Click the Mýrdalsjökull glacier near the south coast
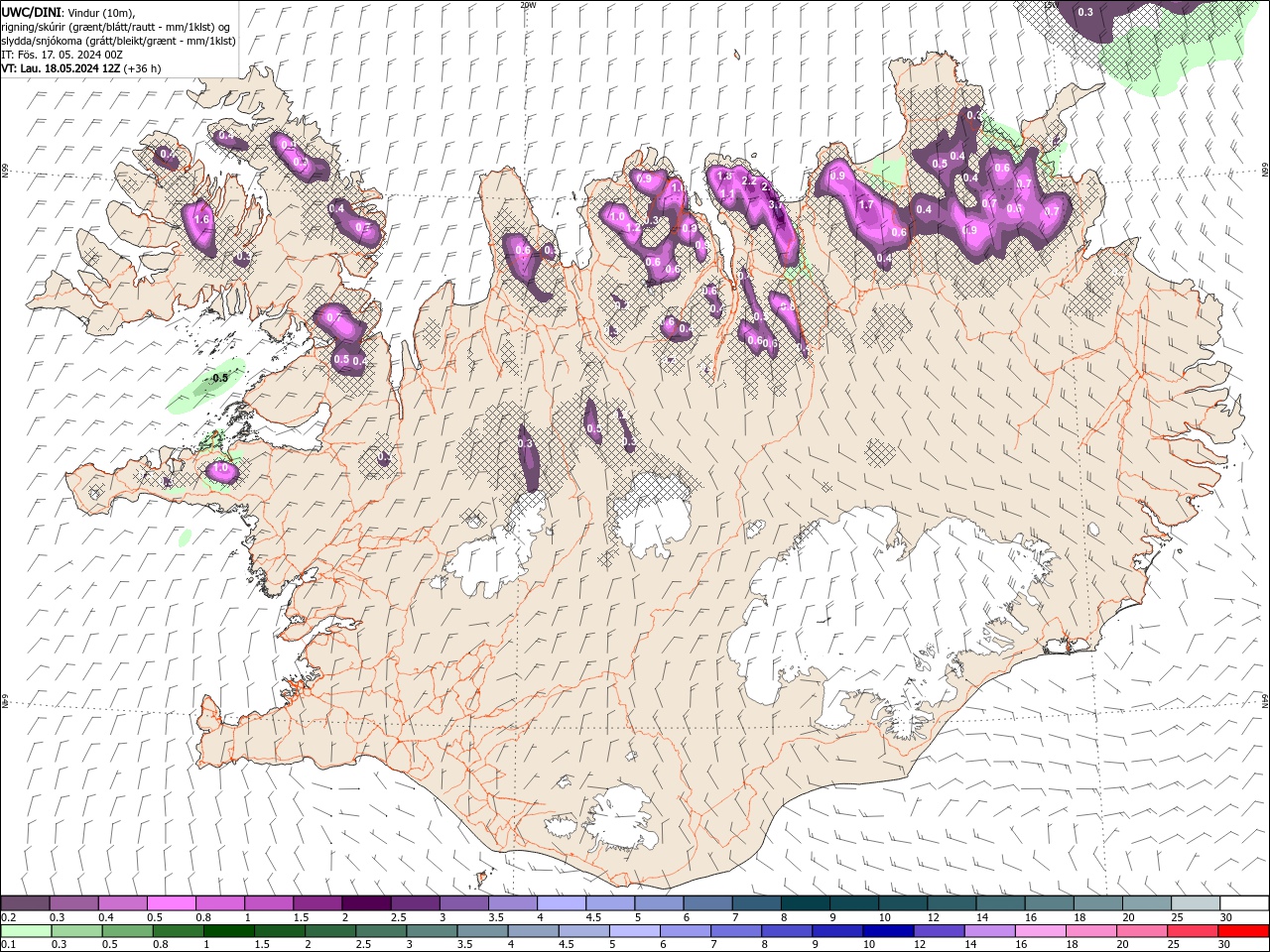 pos(620,819)
